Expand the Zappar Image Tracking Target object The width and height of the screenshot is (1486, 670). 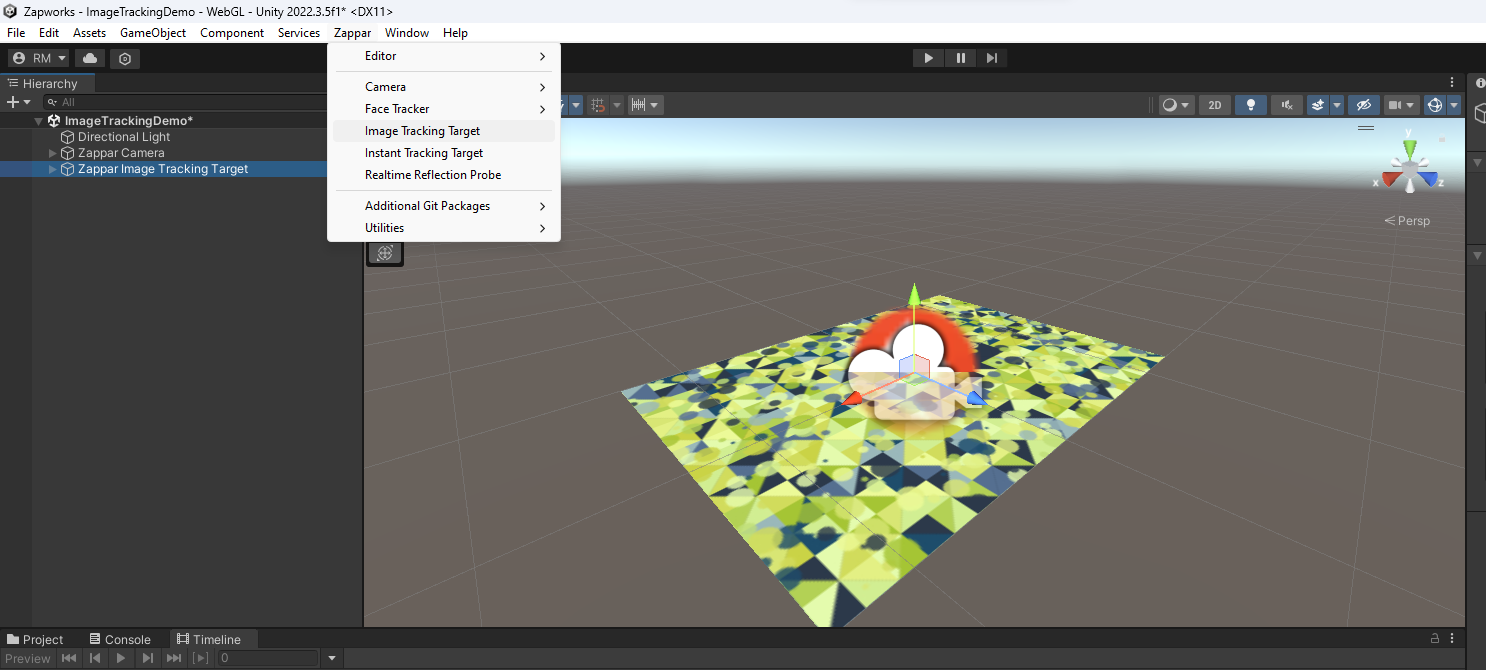pyautogui.click(x=53, y=169)
